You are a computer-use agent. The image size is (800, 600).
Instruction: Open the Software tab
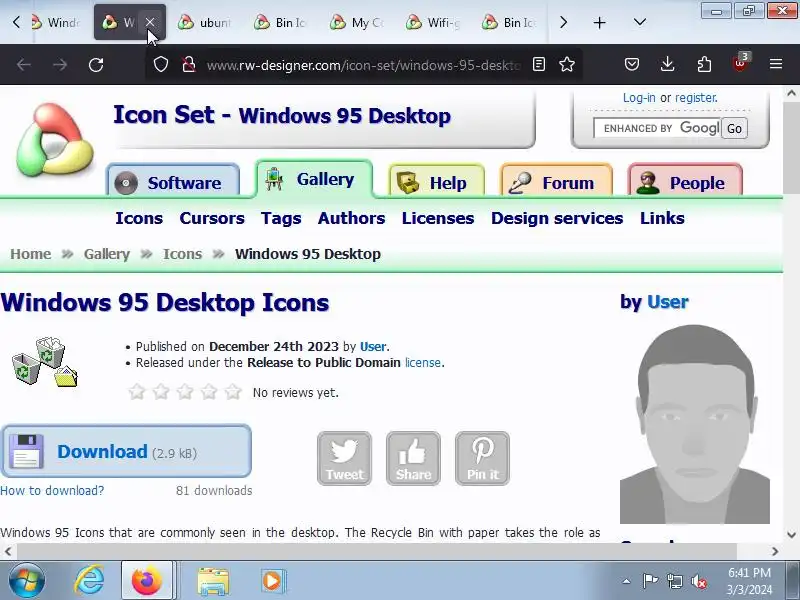click(173, 180)
